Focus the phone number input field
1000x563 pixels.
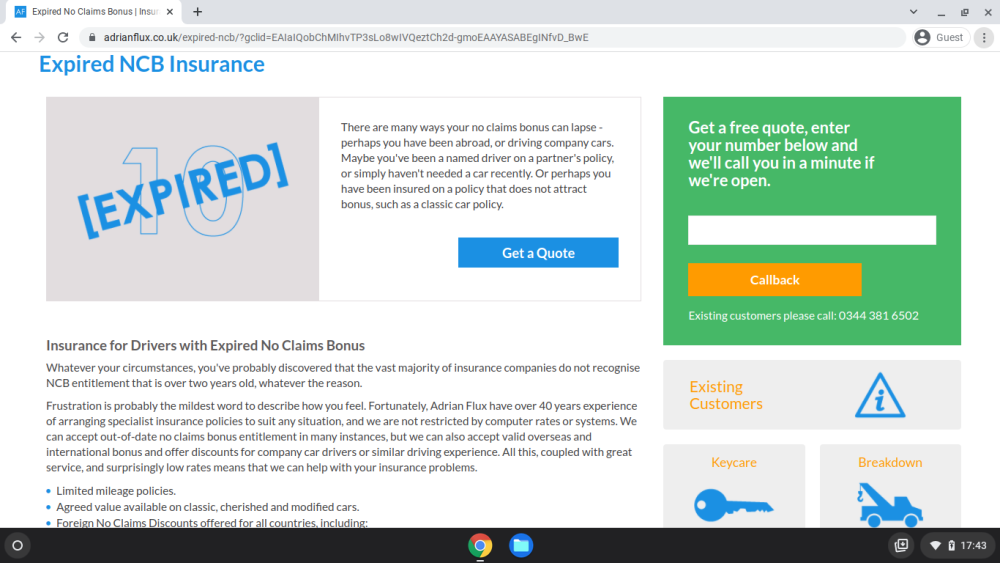pyautogui.click(x=811, y=230)
